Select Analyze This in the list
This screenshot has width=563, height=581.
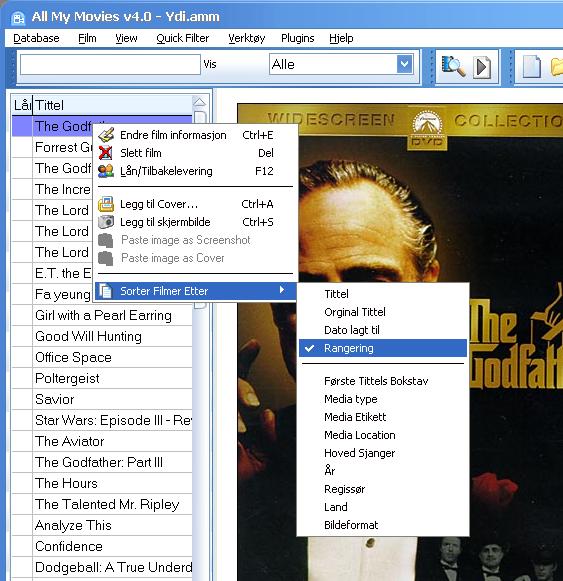point(102,525)
